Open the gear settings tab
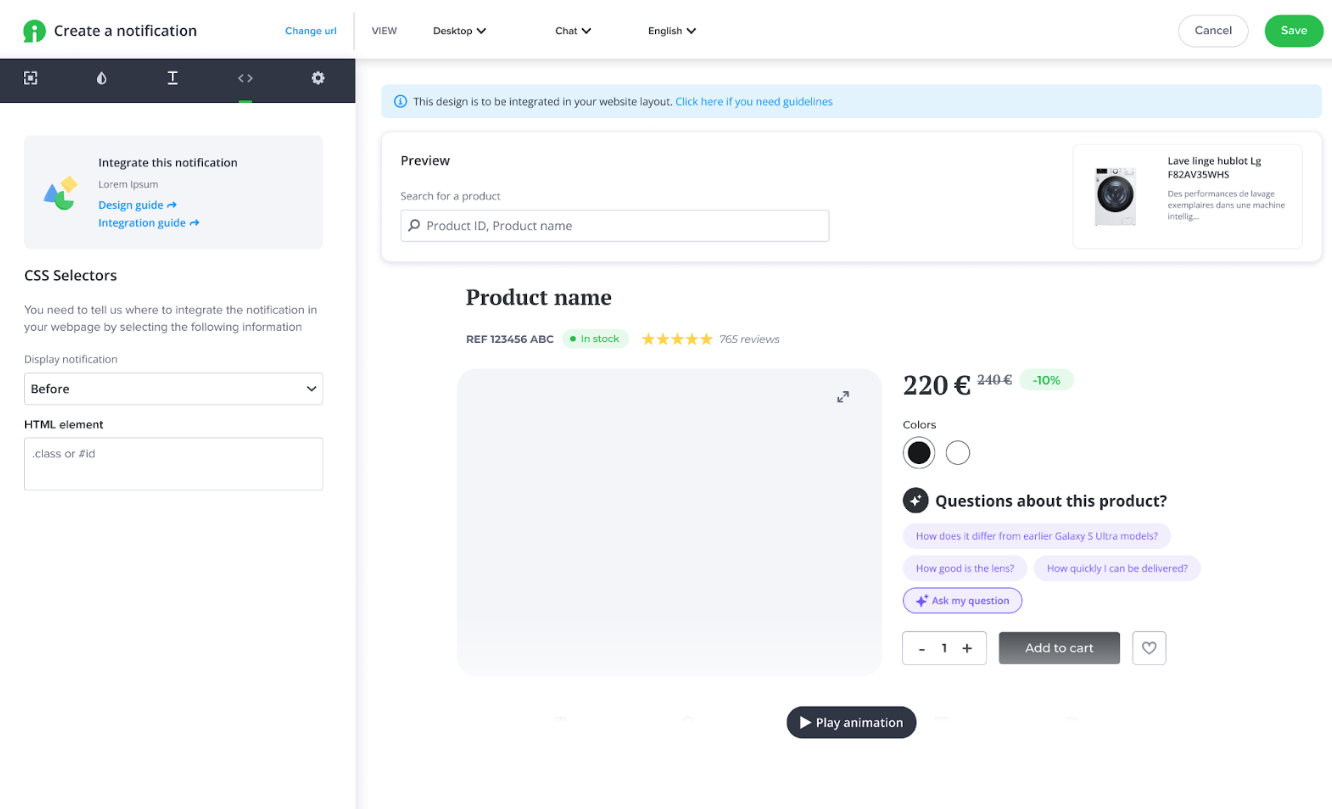The image size is (1332, 809). [x=318, y=78]
